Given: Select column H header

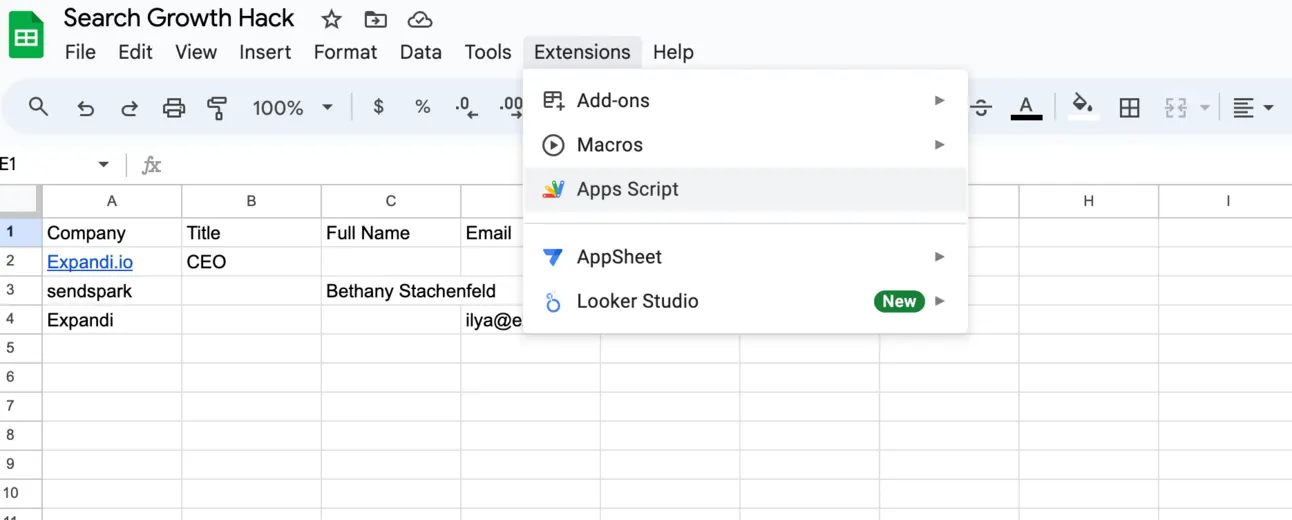Looking at the screenshot, I should click(x=1089, y=201).
